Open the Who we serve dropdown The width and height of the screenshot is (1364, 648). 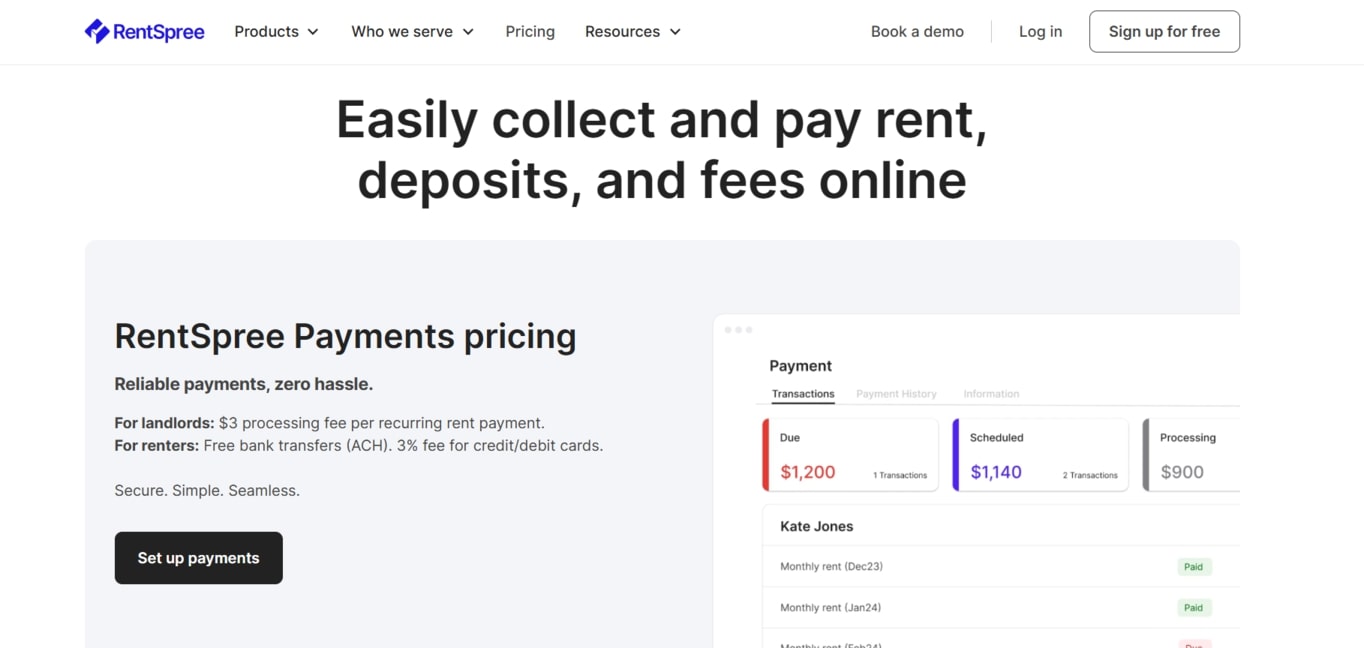click(412, 32)
